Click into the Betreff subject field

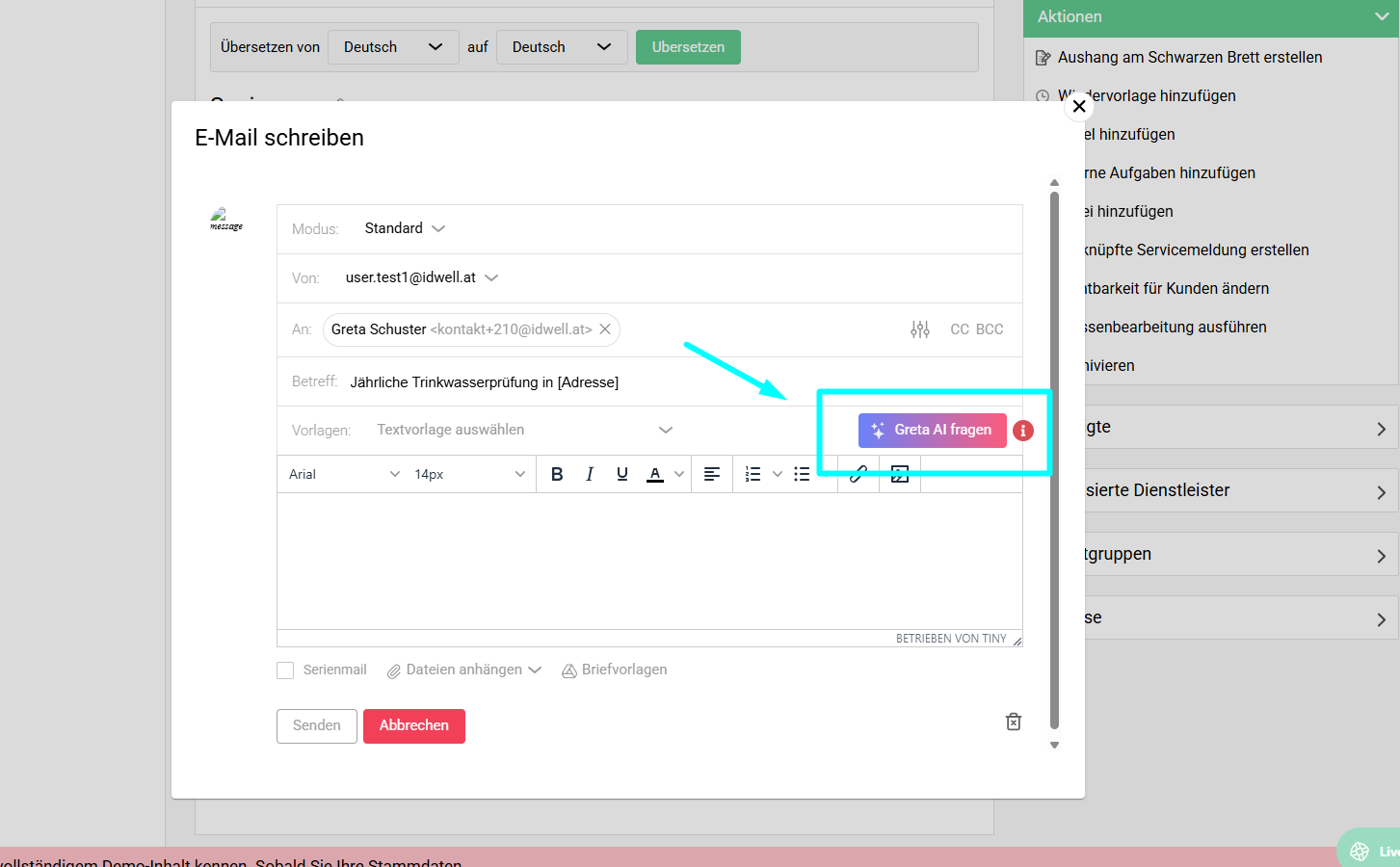click(x=674, y=382)
